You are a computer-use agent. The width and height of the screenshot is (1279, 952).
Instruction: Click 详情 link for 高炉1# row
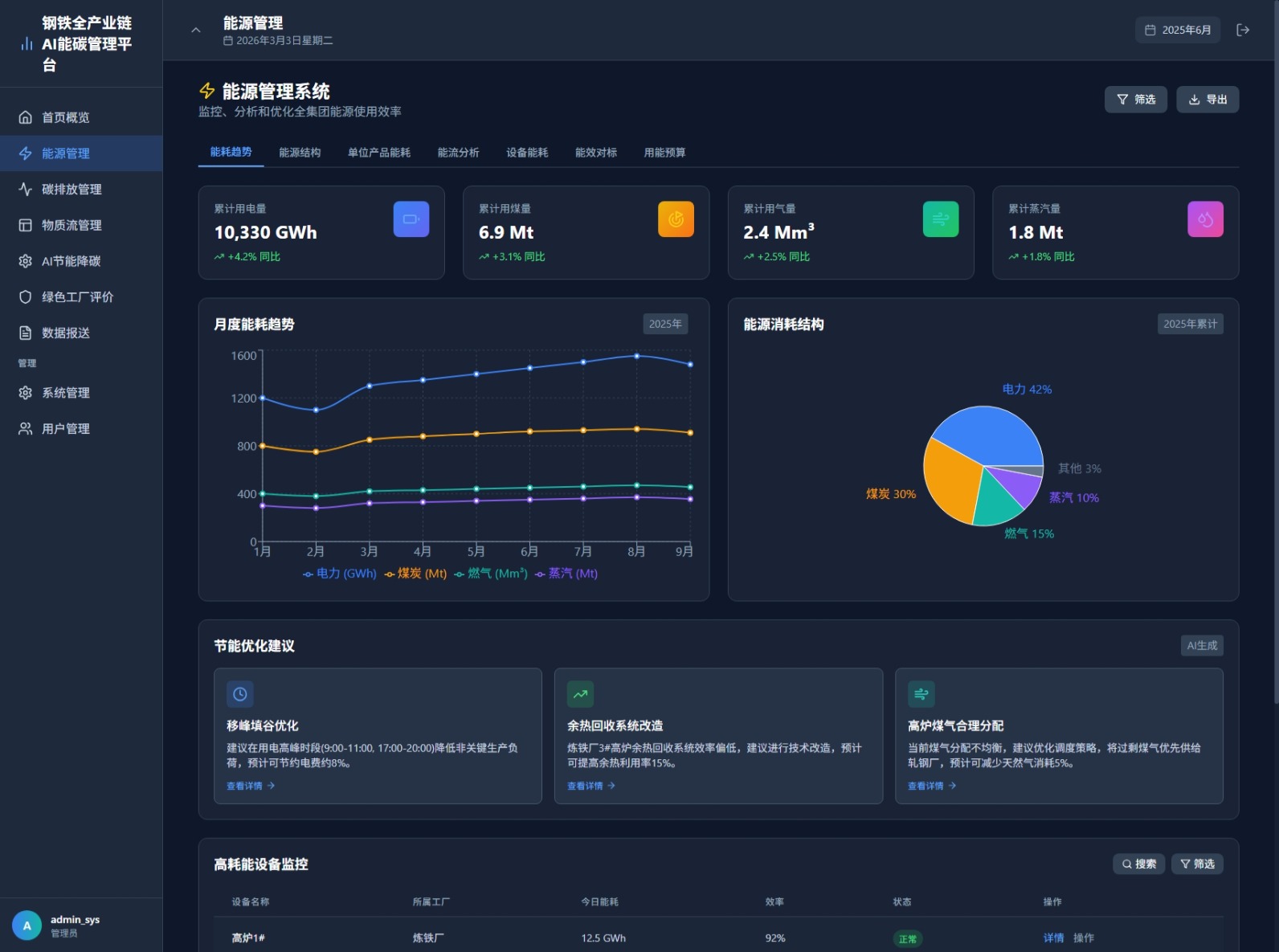(x=1053, y=938)
